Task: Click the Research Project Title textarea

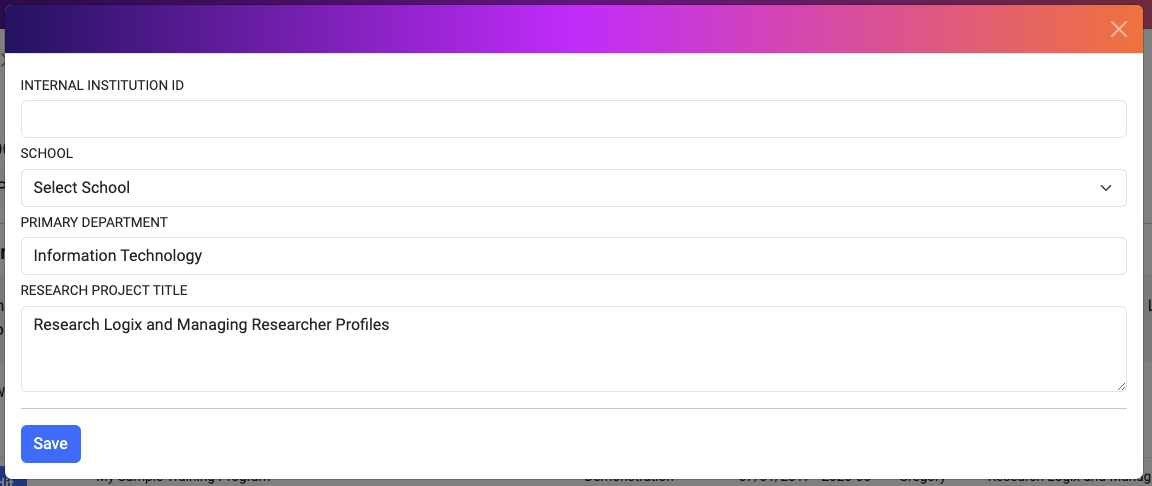Action: (573, 349)
